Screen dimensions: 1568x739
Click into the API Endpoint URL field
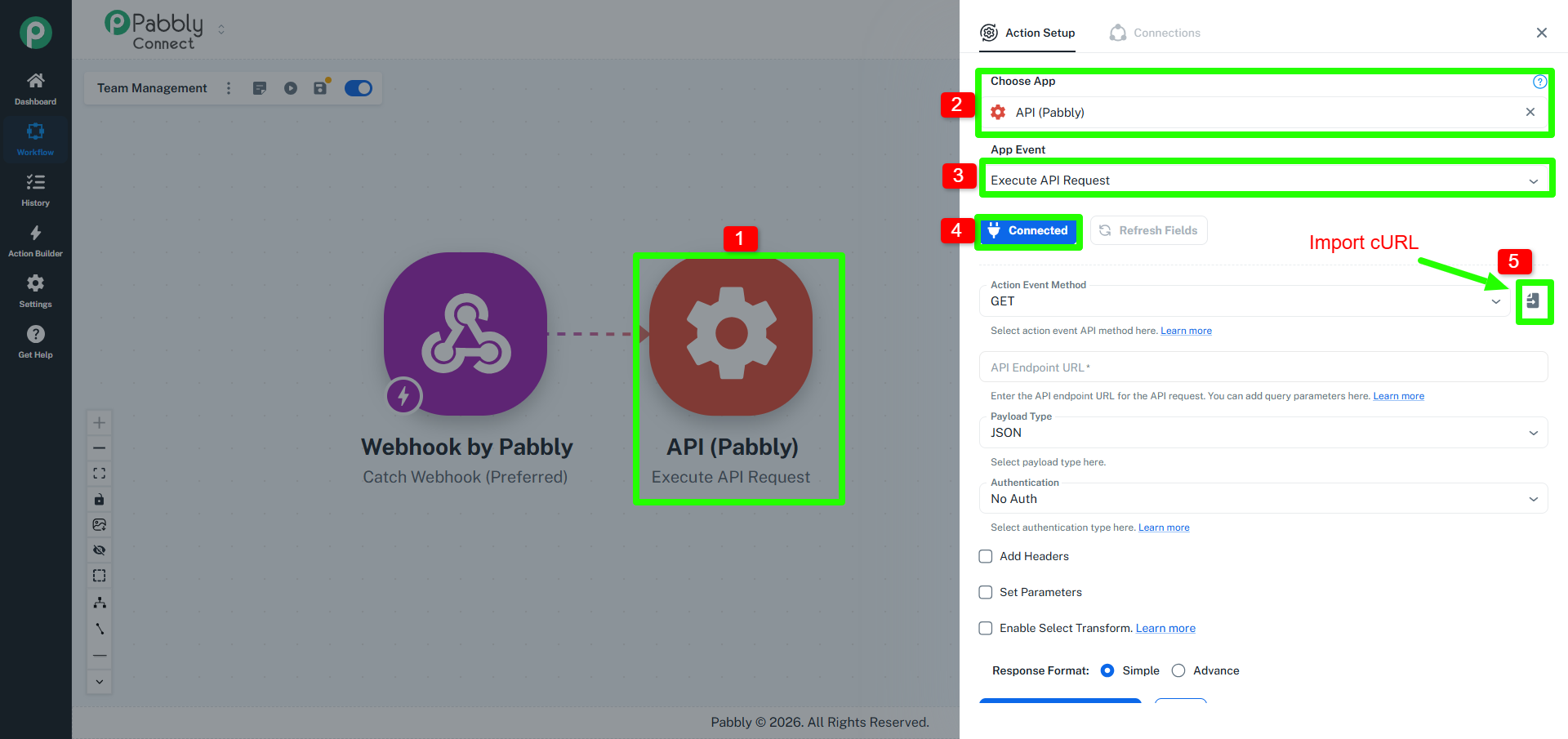1263,367
